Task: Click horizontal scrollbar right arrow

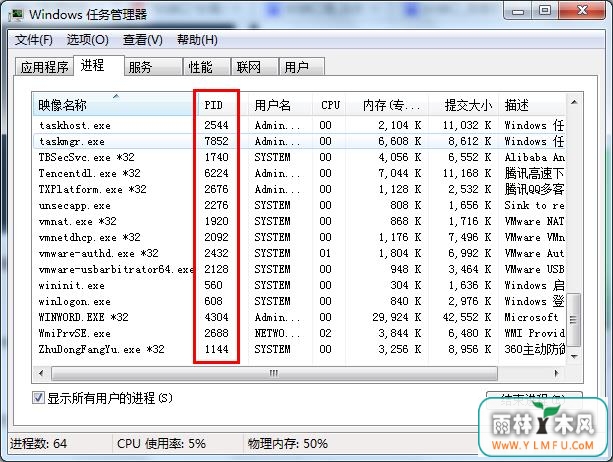Action: pos(556,373)
